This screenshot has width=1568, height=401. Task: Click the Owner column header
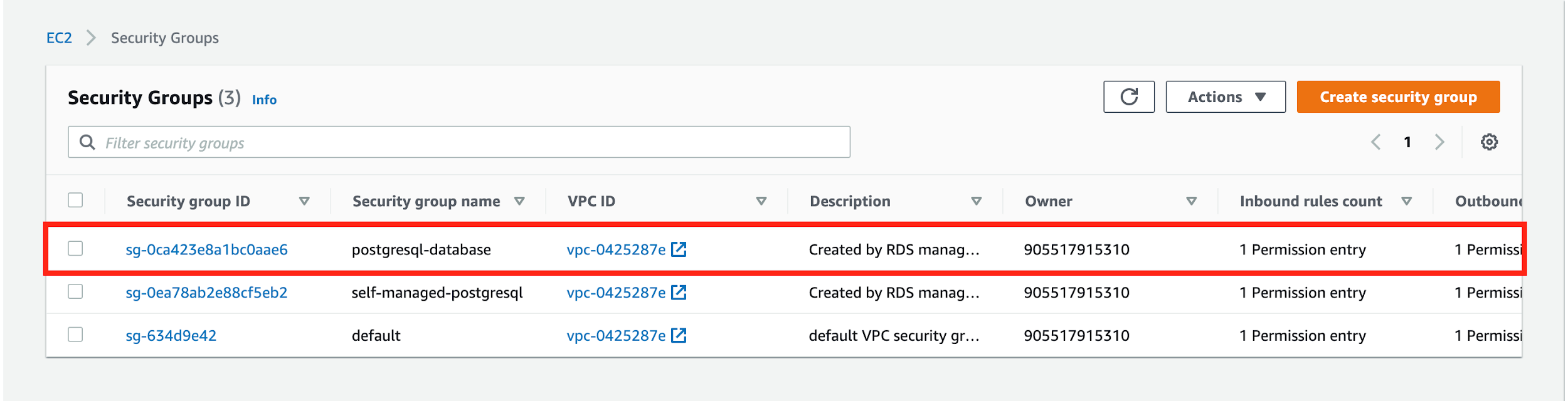(1049, 201)
